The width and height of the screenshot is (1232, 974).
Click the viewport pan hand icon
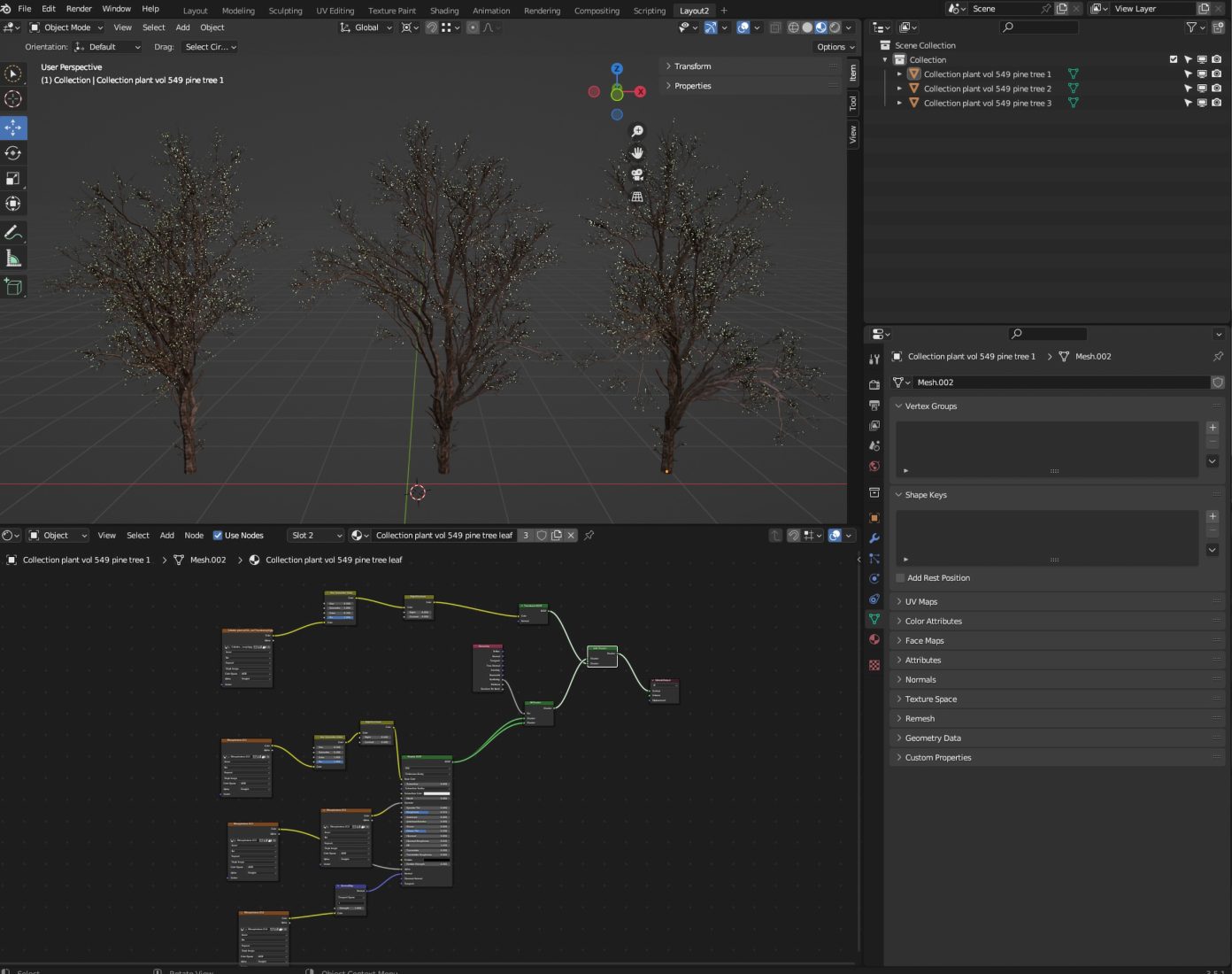[x=637, y=153]
